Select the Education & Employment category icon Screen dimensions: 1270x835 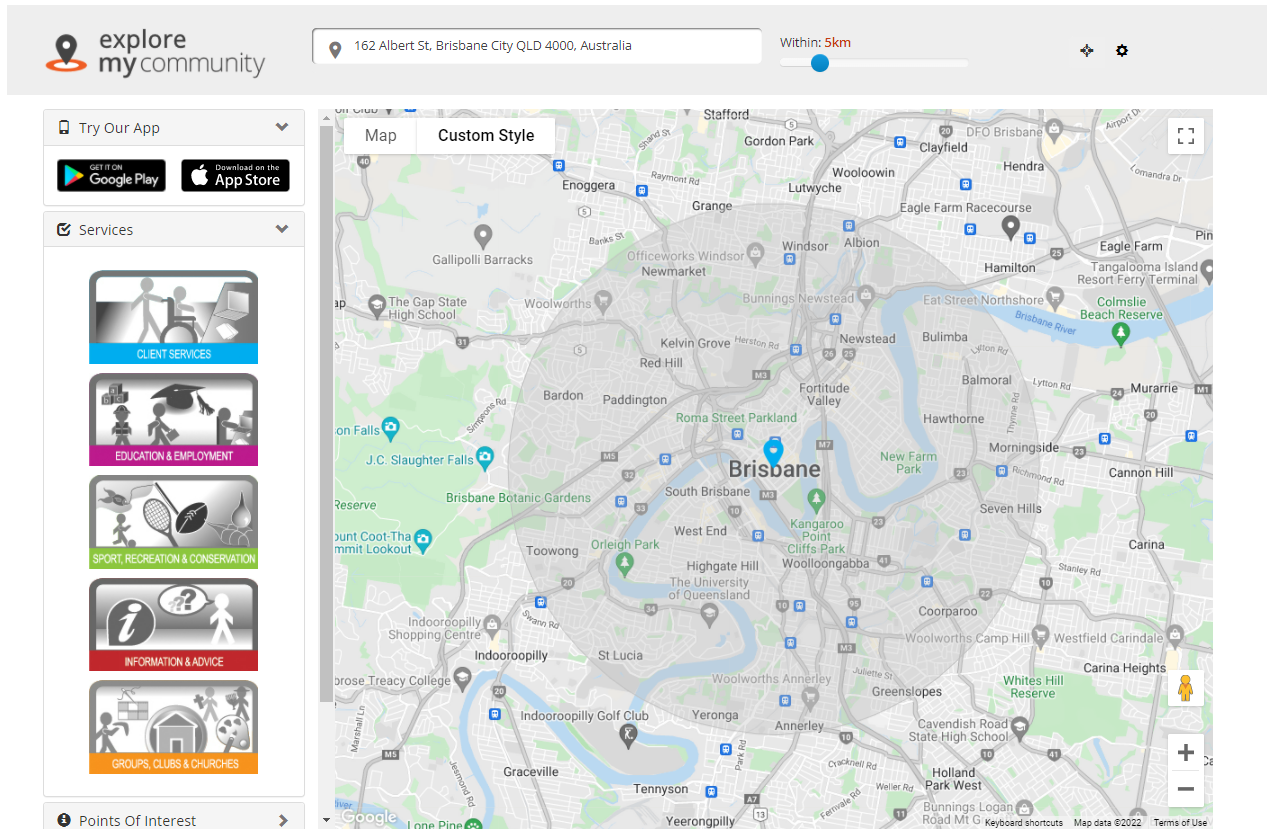173,420
